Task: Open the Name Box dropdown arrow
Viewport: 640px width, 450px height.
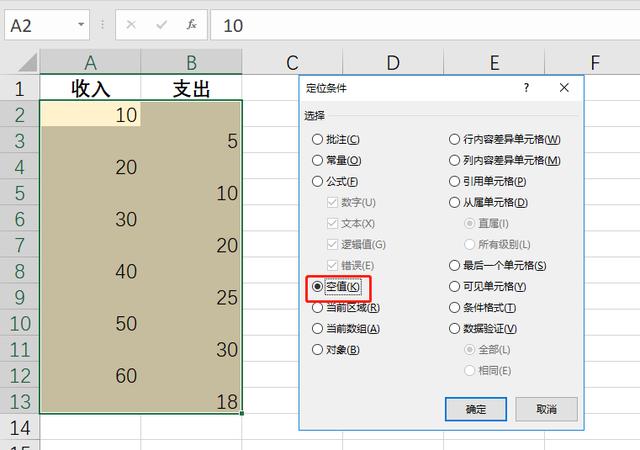Action: coord(81,25)
